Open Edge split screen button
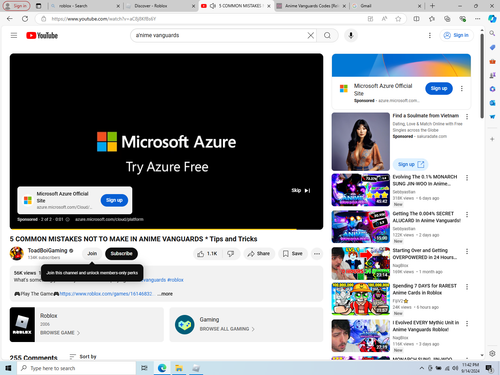Image resolution: width=500 pixels, height=375 pixels. click(416, 19)
